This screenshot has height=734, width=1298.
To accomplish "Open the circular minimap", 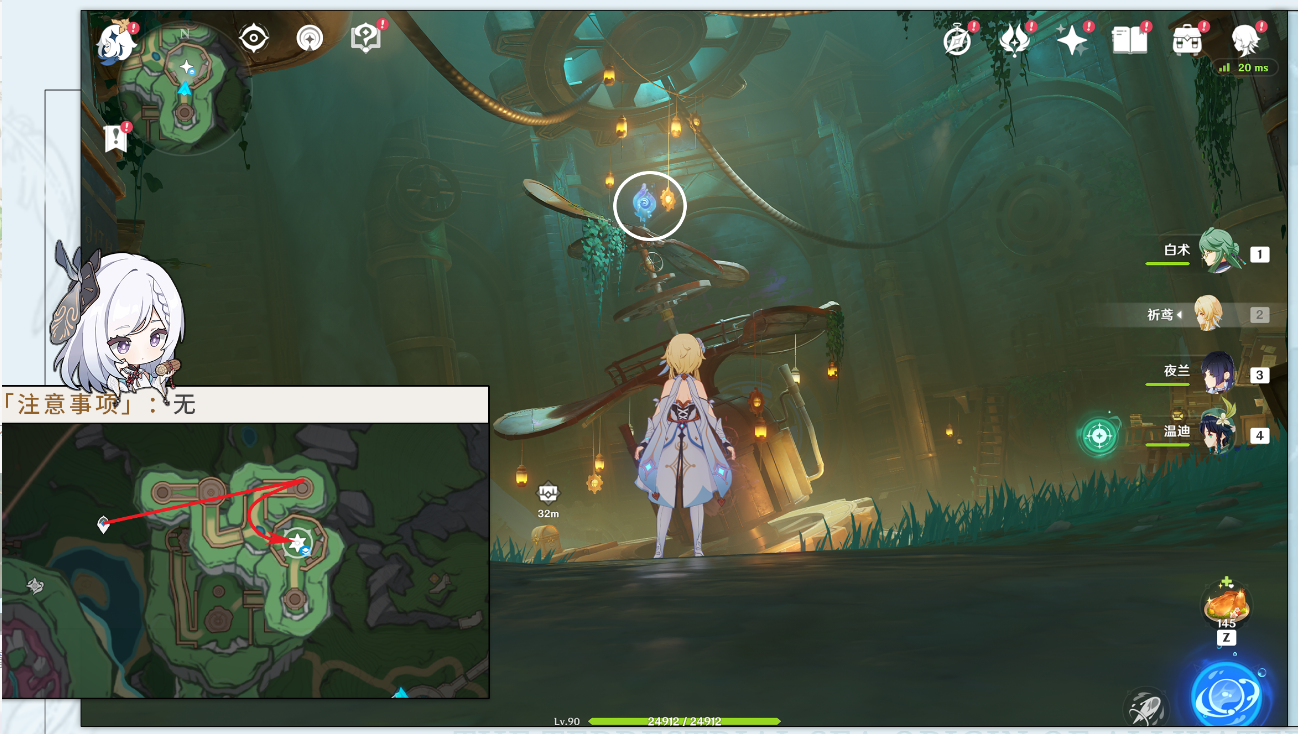I will 185,88.
